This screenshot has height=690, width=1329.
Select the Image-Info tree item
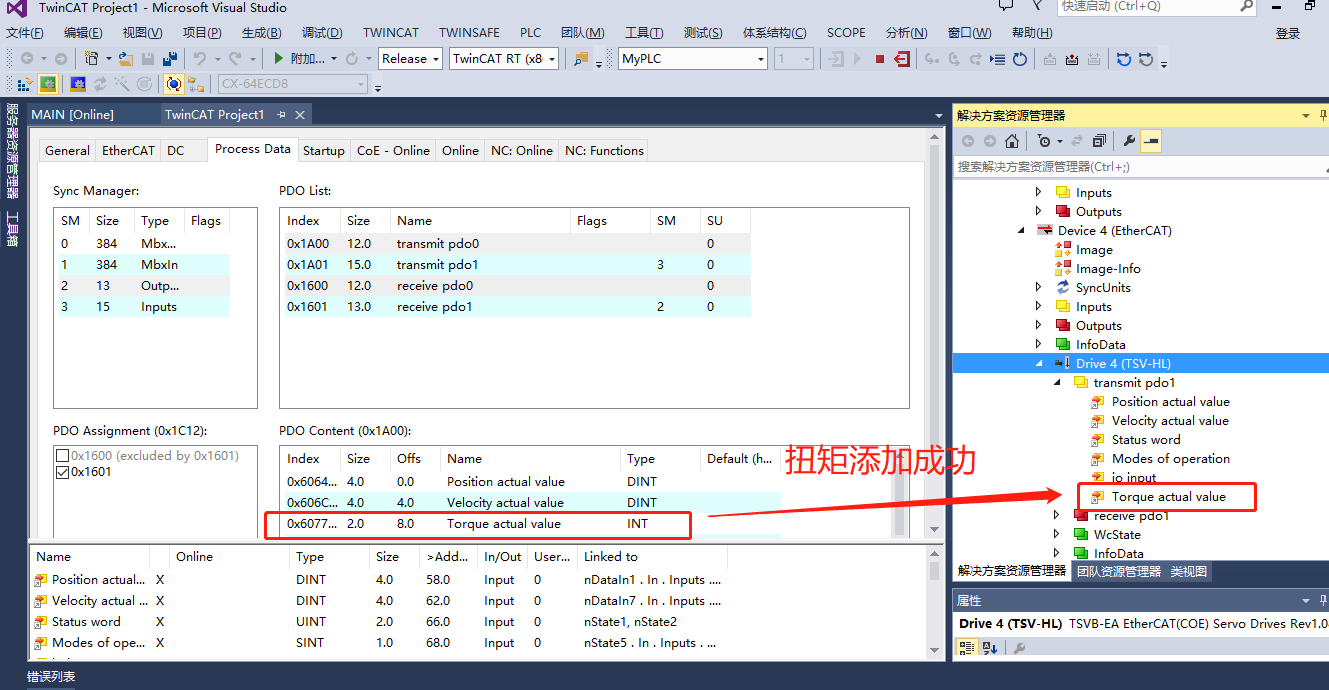click(x=1108, y=268)
